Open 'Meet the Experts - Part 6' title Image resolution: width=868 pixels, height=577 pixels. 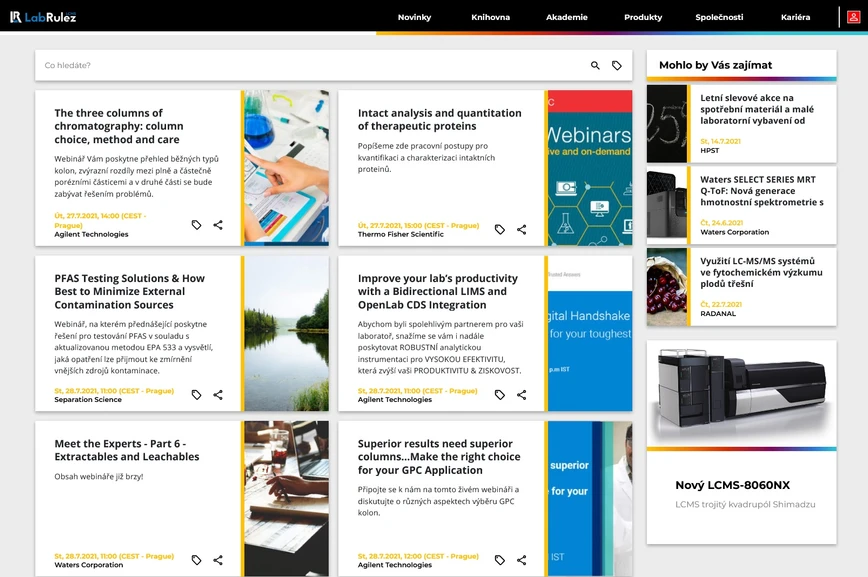coord(127,450)
